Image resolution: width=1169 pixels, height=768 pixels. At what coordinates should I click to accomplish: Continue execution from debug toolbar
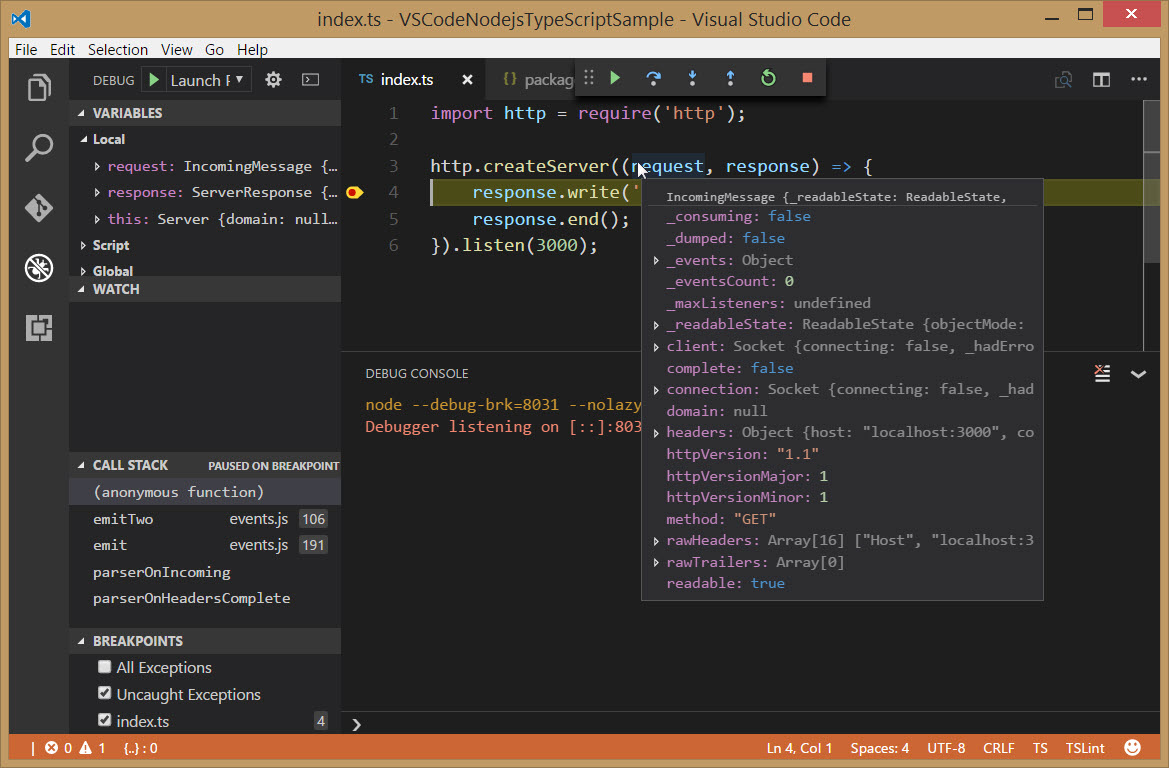tap(615, 78)
